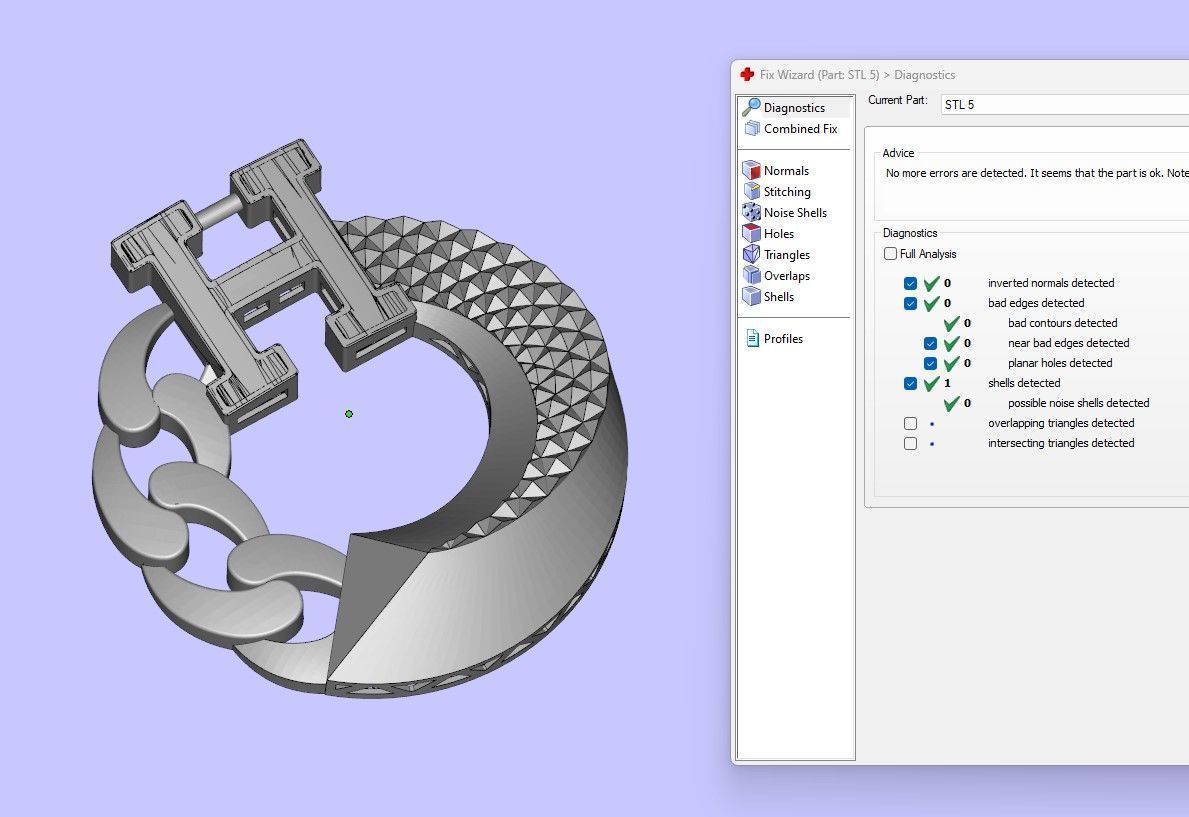Enable intersecting triangles detected checkbox
Image resolution: width=1189 pixels, height=817 pixels.
(910, 444)
